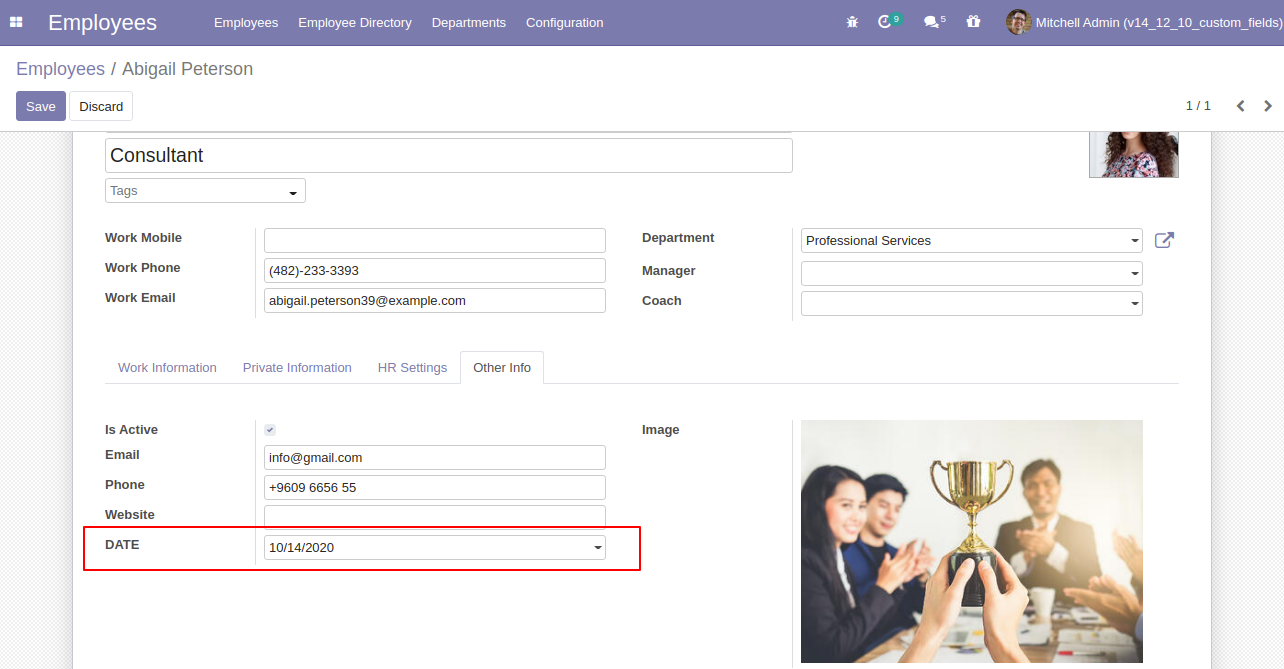The height and width of the screenshot is (669, 1284).
Task: Click the Work Email label
Action: [140, 298]
